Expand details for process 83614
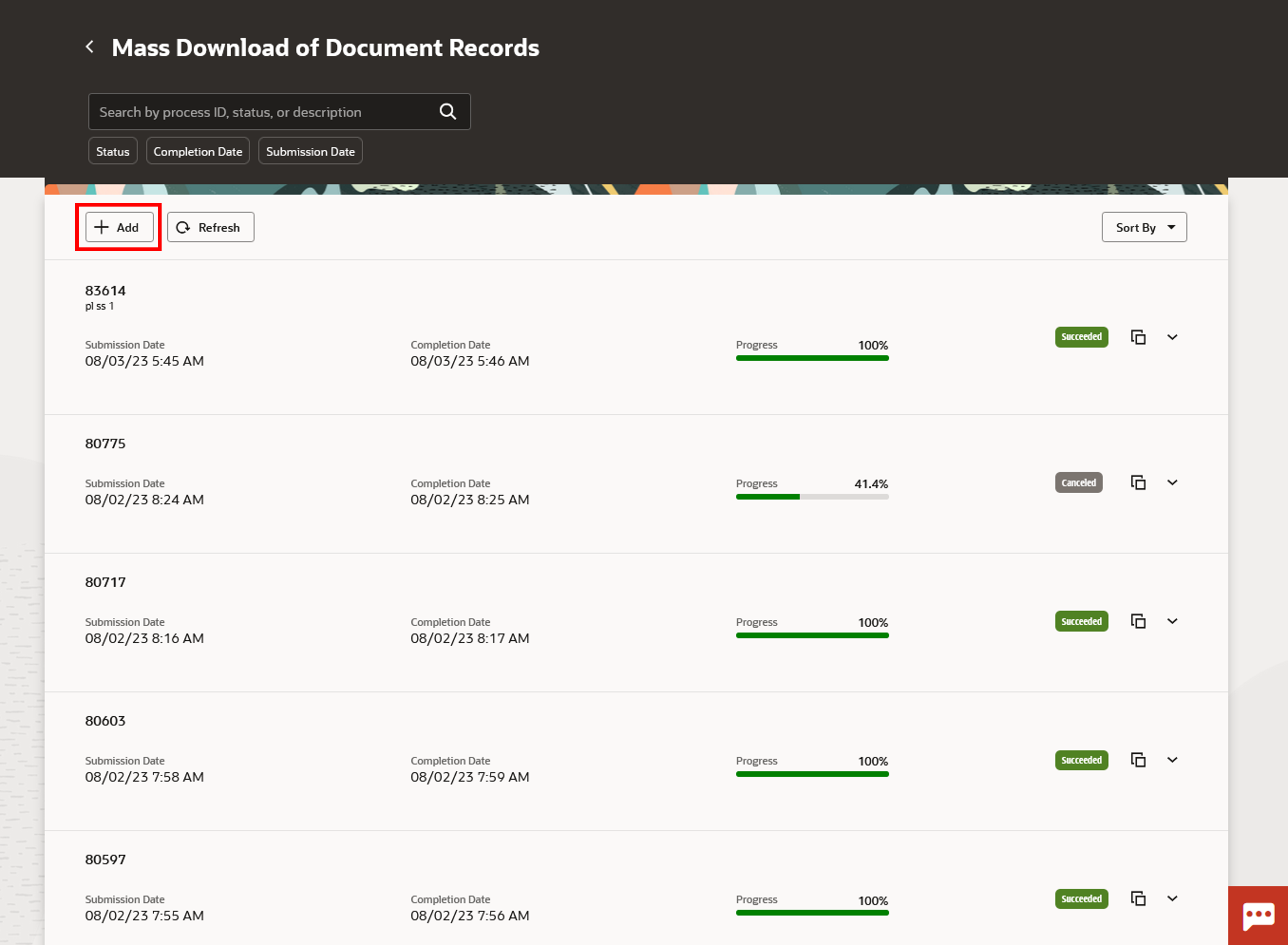1288x945 pixels. [x=1172, y=337]
